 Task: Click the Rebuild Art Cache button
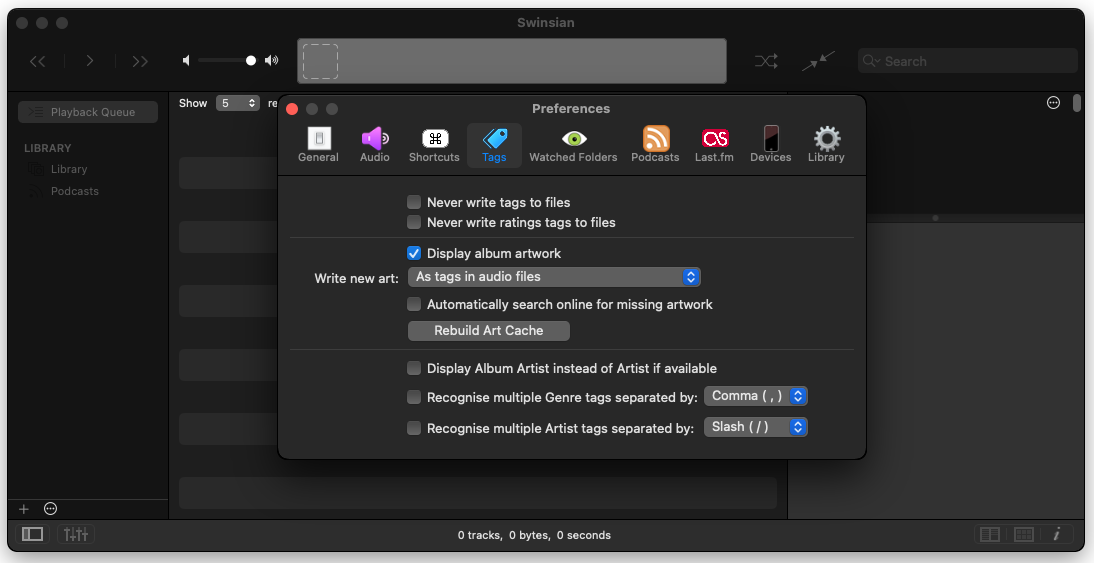coord(488,331)
